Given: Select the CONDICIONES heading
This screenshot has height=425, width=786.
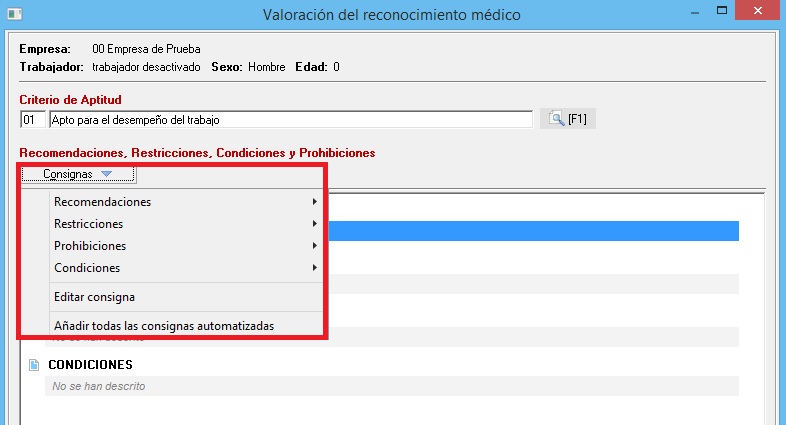Looking at the screenshot, I should point(90,365).
